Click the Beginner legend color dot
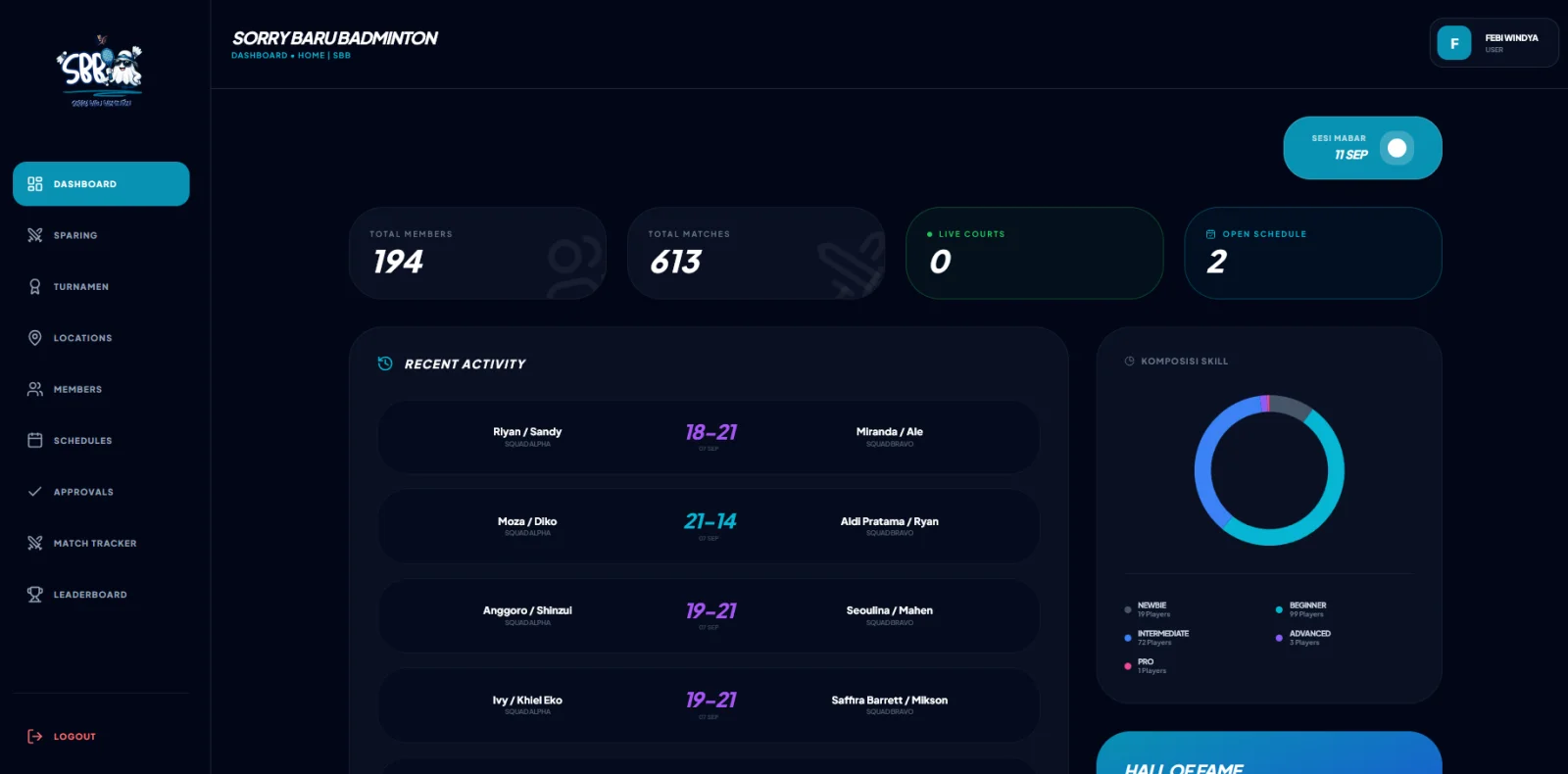 [x=1279, y=609]
